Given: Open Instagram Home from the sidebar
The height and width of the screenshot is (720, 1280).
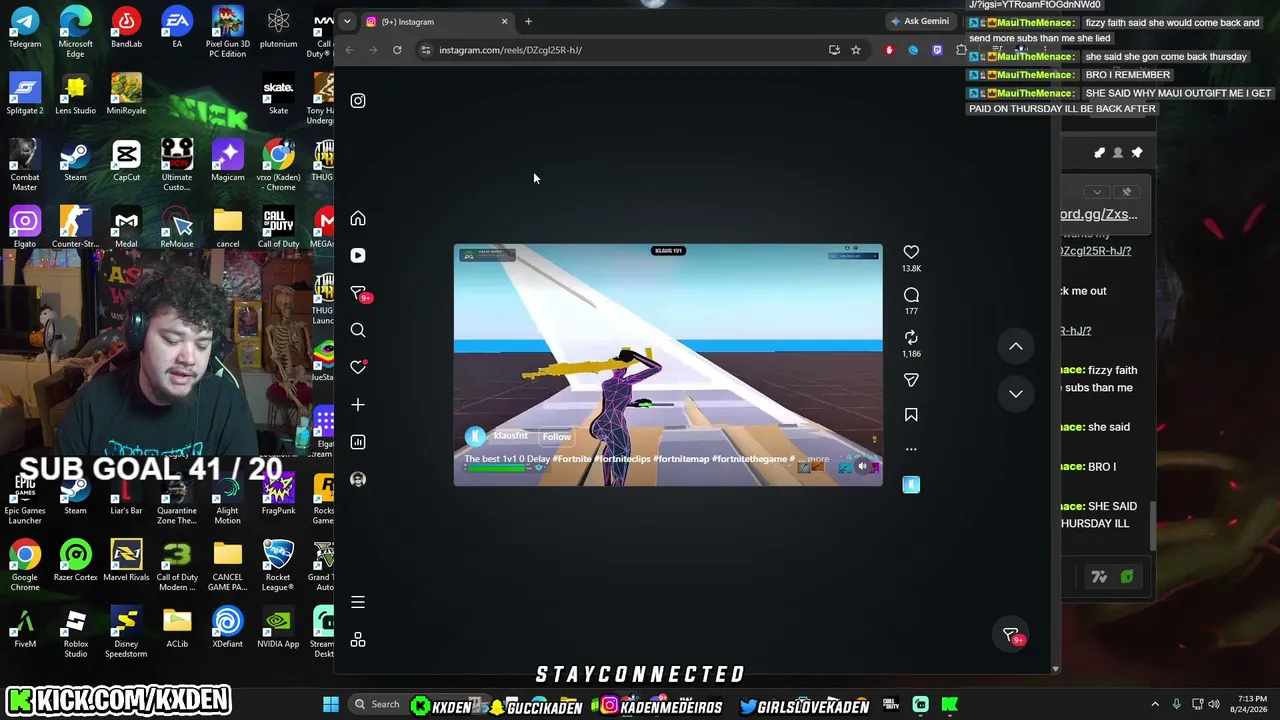Looking at the screenshot, I should click(x=358, y=218).
